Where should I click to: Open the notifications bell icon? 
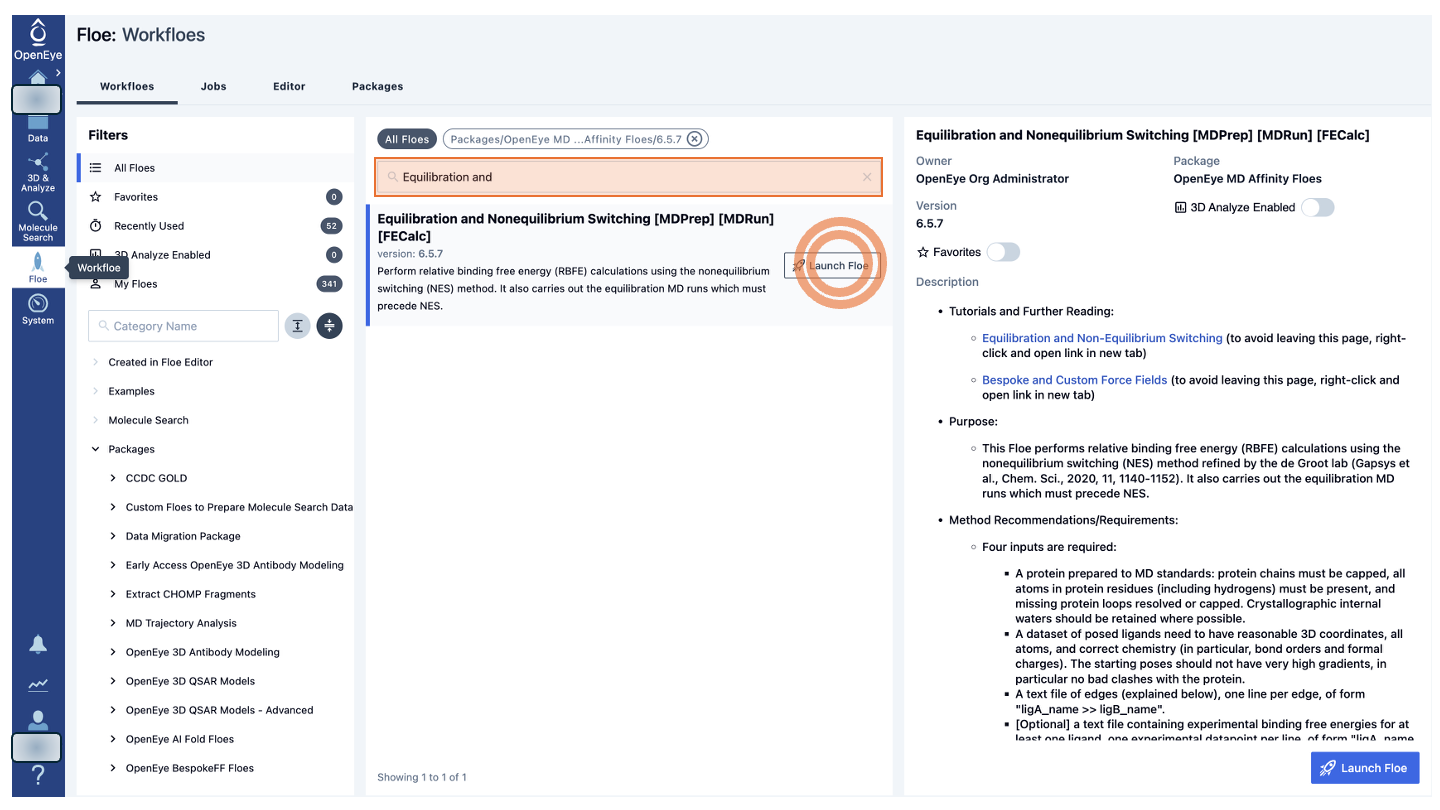point(38,644)
